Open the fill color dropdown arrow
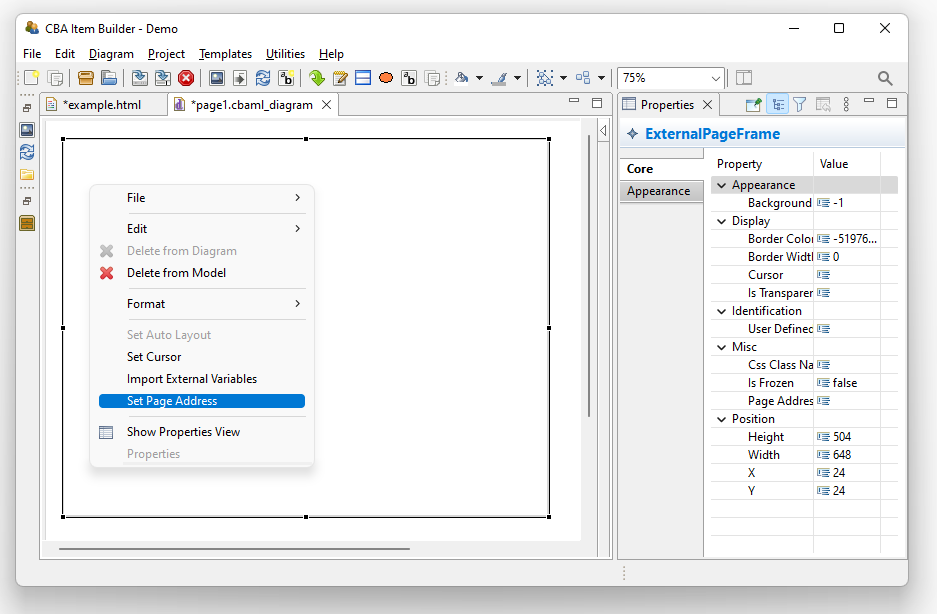The height and width of the screenshot is (614, 937). pos(480,78)
